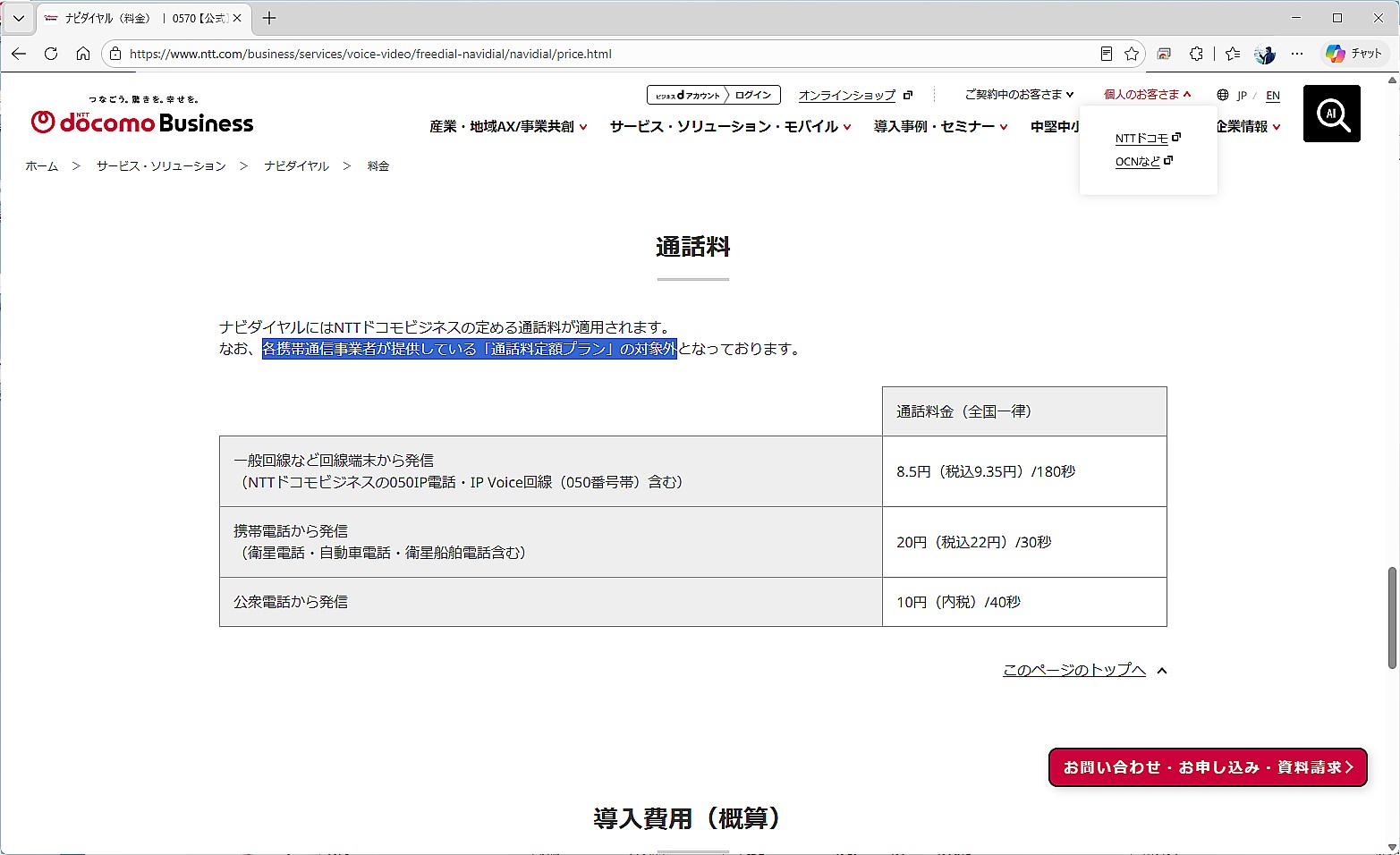Expand 産業・地域AX/事業共創 menu

(508, 127)
